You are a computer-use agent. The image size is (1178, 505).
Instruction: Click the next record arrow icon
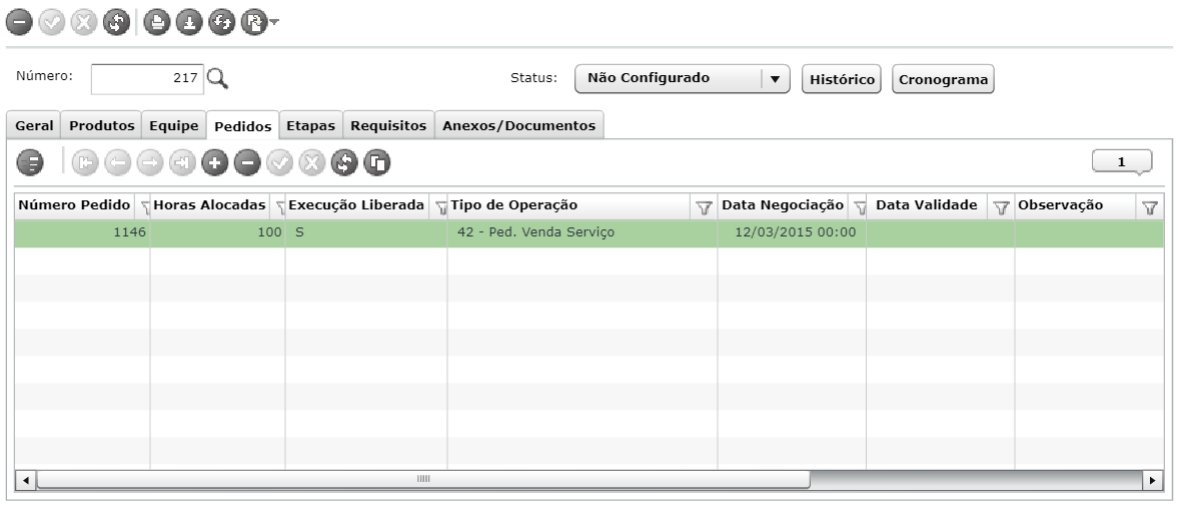150,163
